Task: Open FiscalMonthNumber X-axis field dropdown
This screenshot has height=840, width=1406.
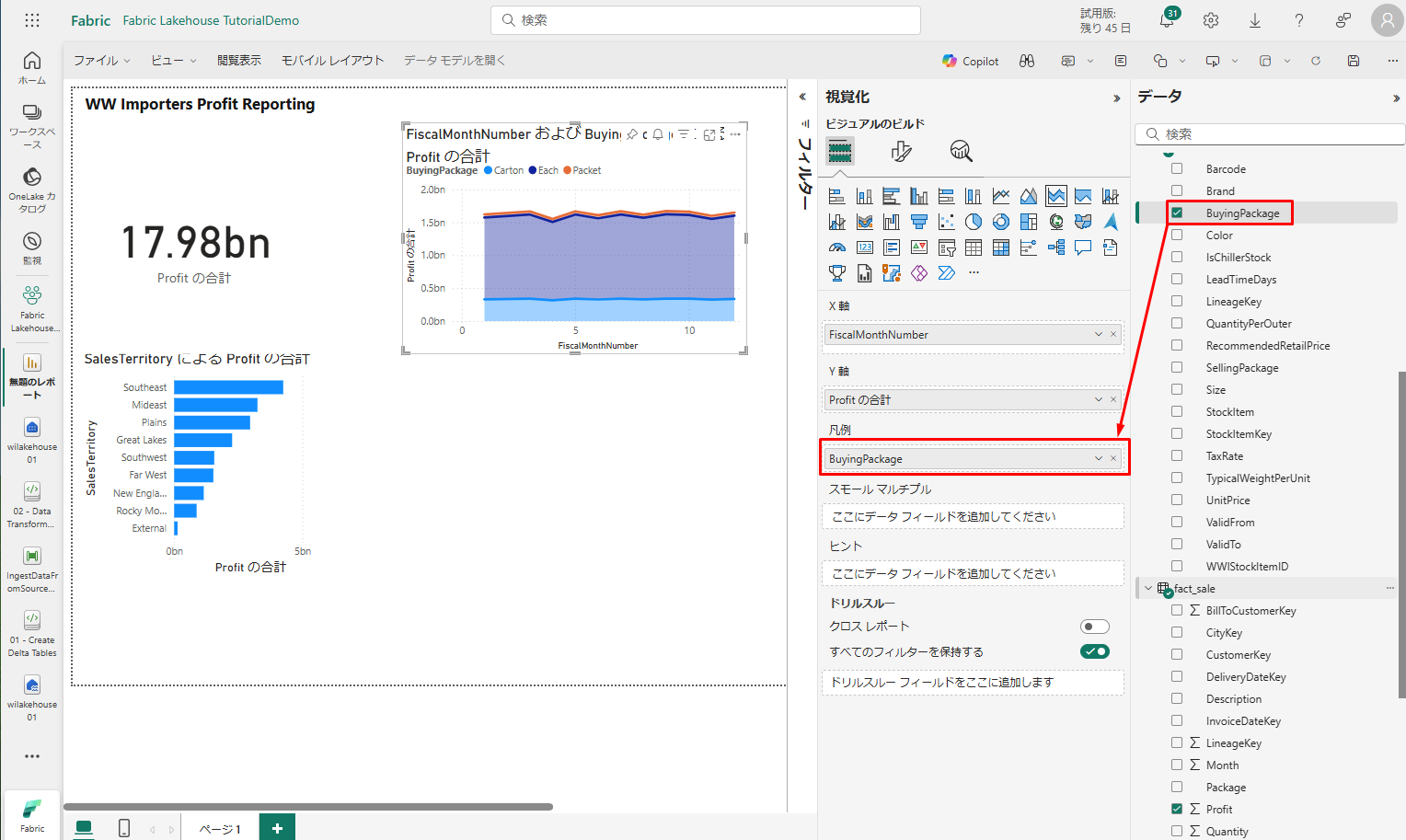Action: 1098,335
